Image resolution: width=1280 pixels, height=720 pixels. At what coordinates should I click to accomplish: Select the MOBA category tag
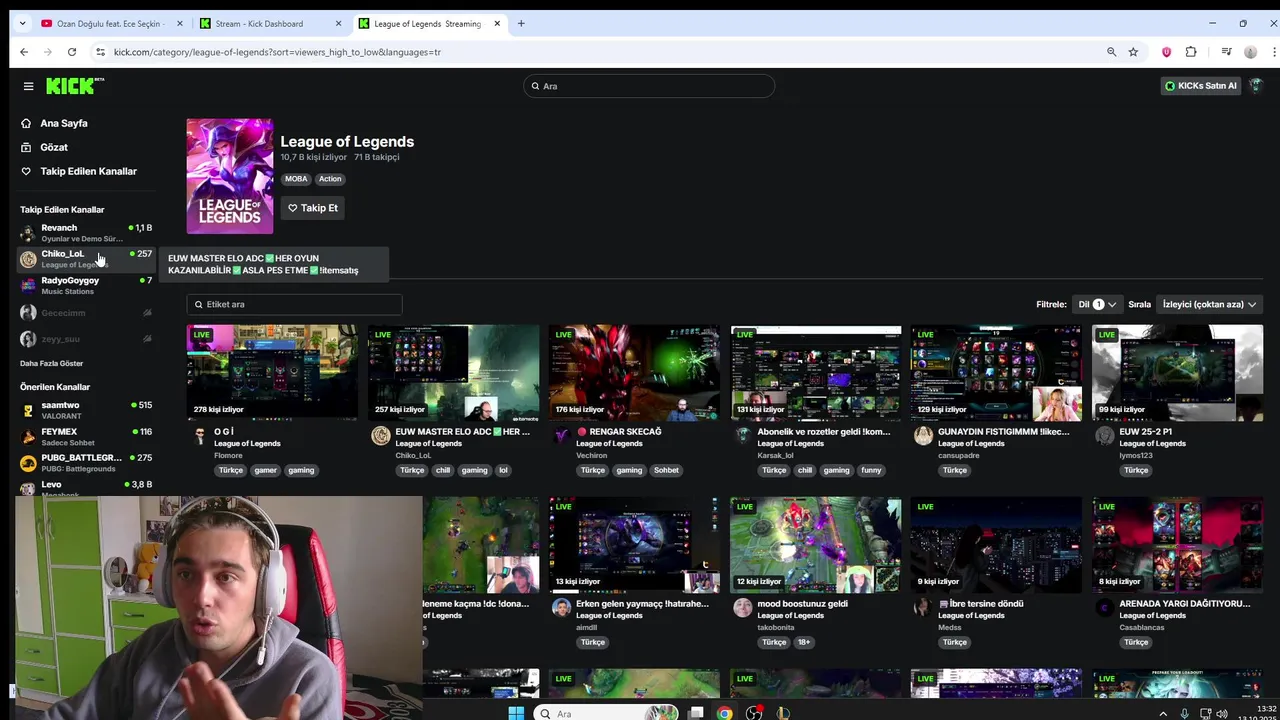296,179
